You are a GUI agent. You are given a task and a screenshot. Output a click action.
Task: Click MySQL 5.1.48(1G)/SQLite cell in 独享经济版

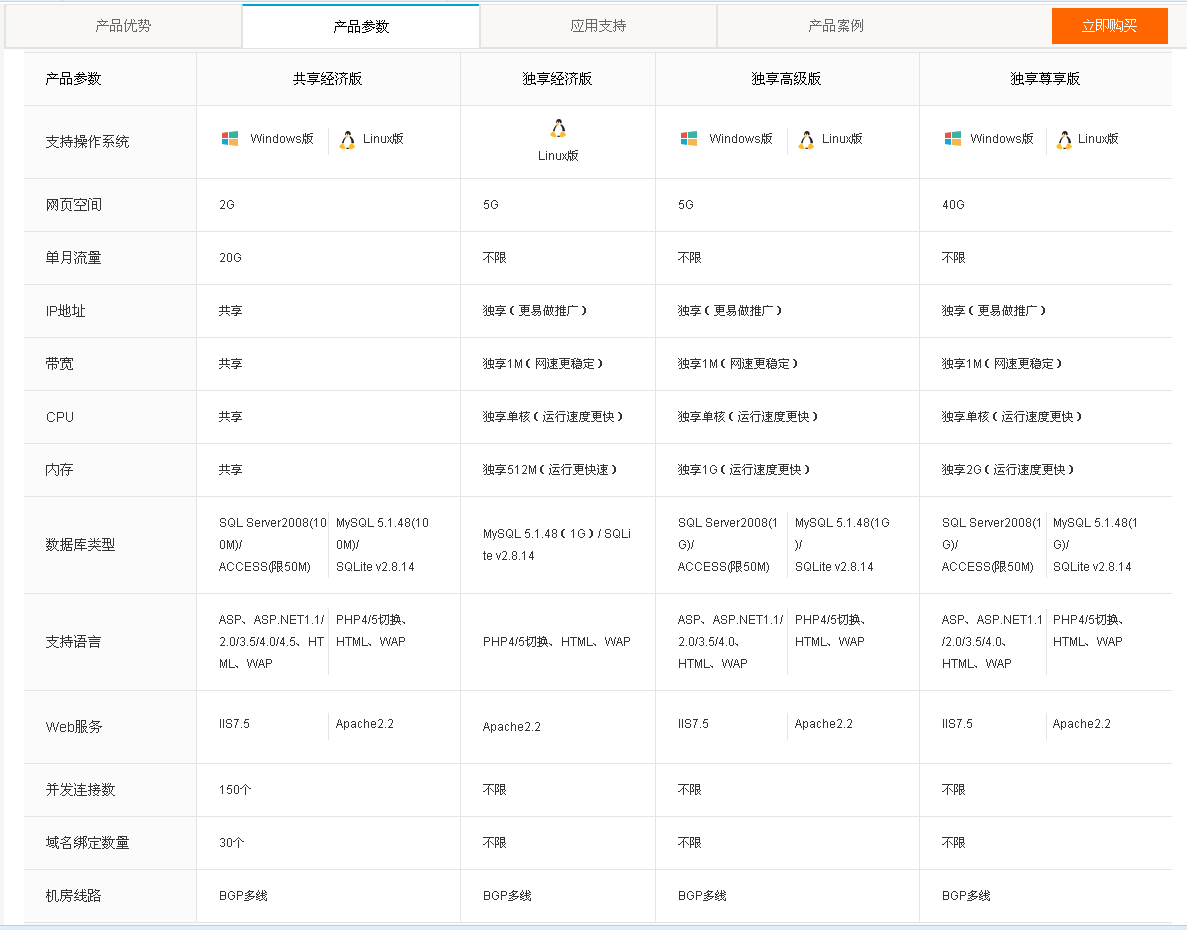point(557,544)
